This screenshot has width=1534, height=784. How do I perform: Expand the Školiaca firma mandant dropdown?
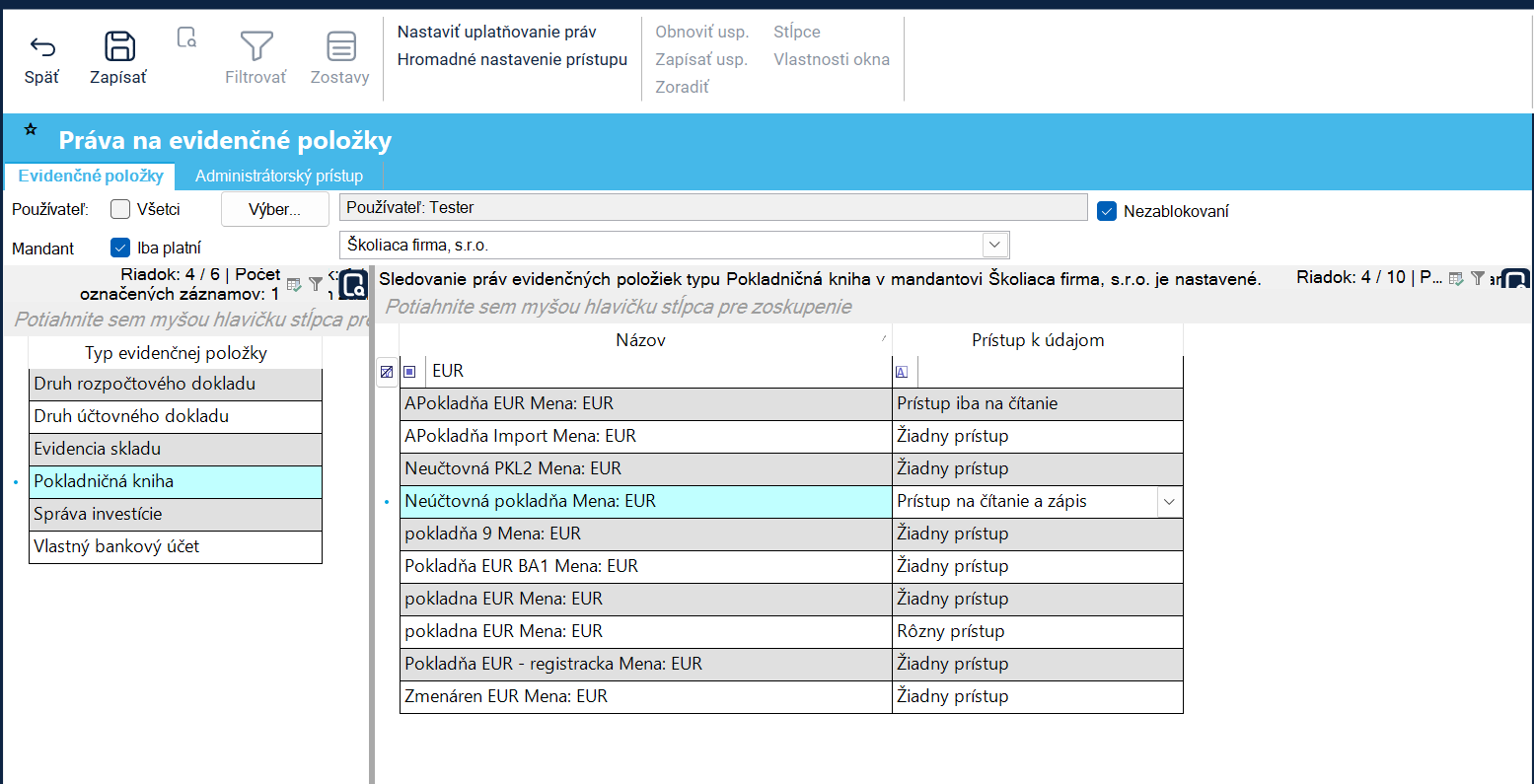click(994, 245)
